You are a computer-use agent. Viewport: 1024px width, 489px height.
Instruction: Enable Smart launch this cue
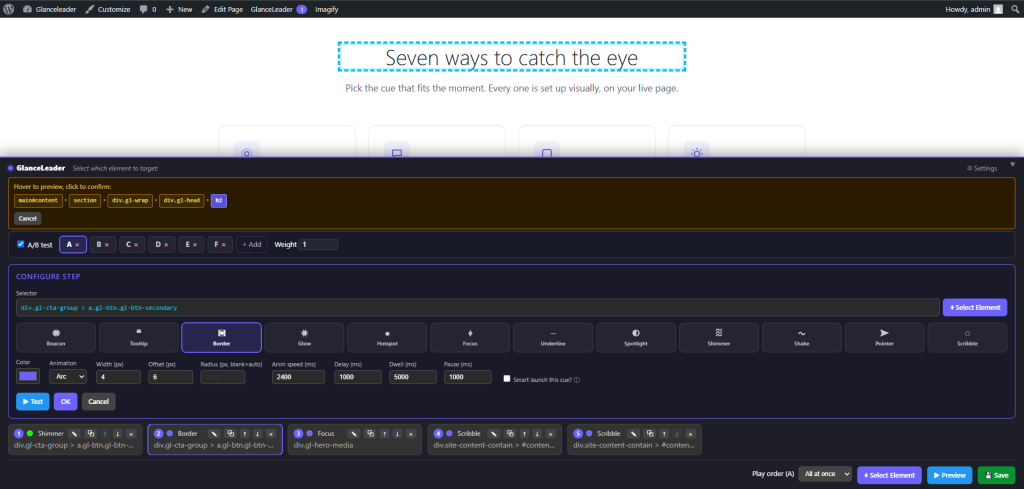(x=507, y=379)
